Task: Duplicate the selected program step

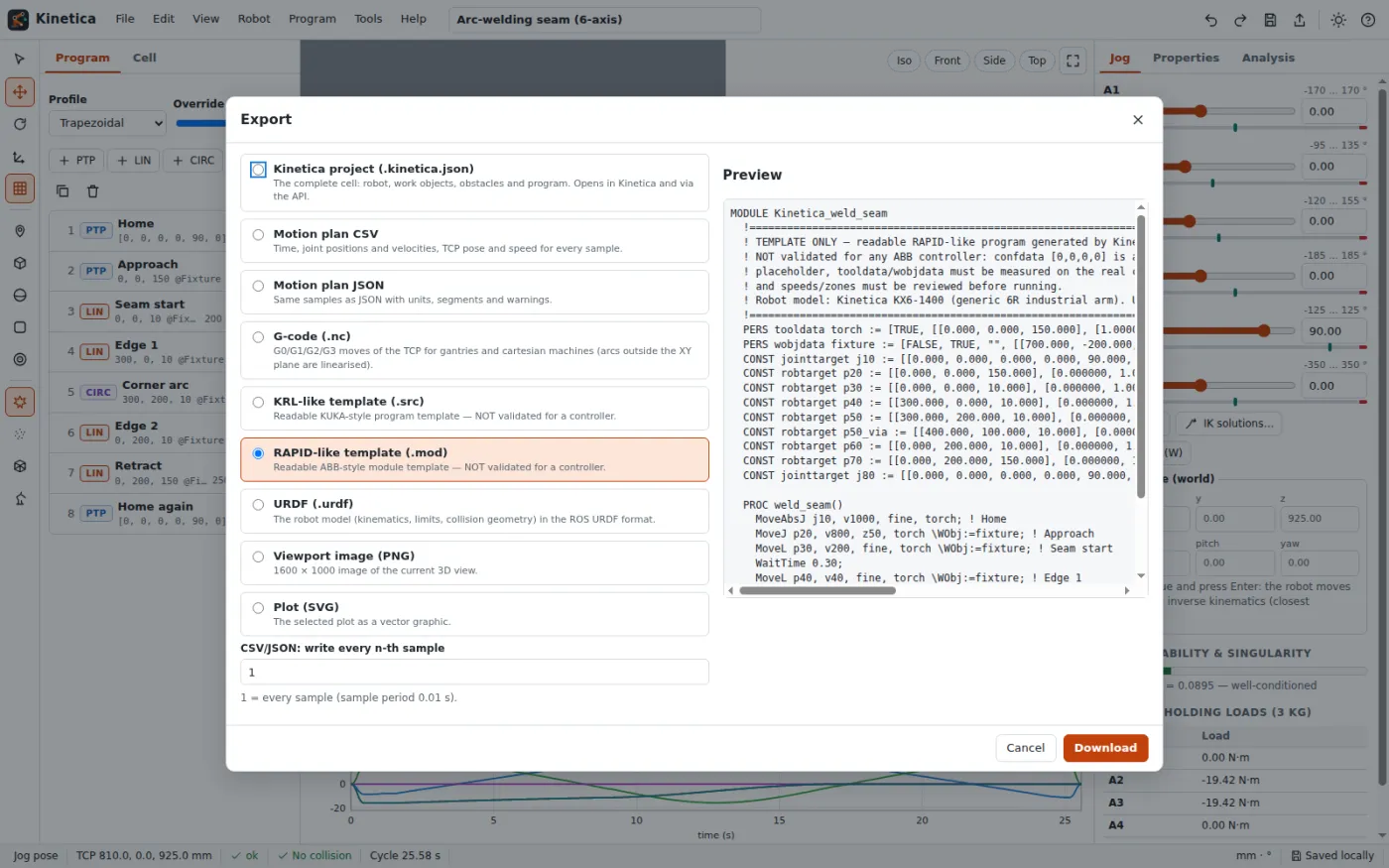Action: [63, 190]
